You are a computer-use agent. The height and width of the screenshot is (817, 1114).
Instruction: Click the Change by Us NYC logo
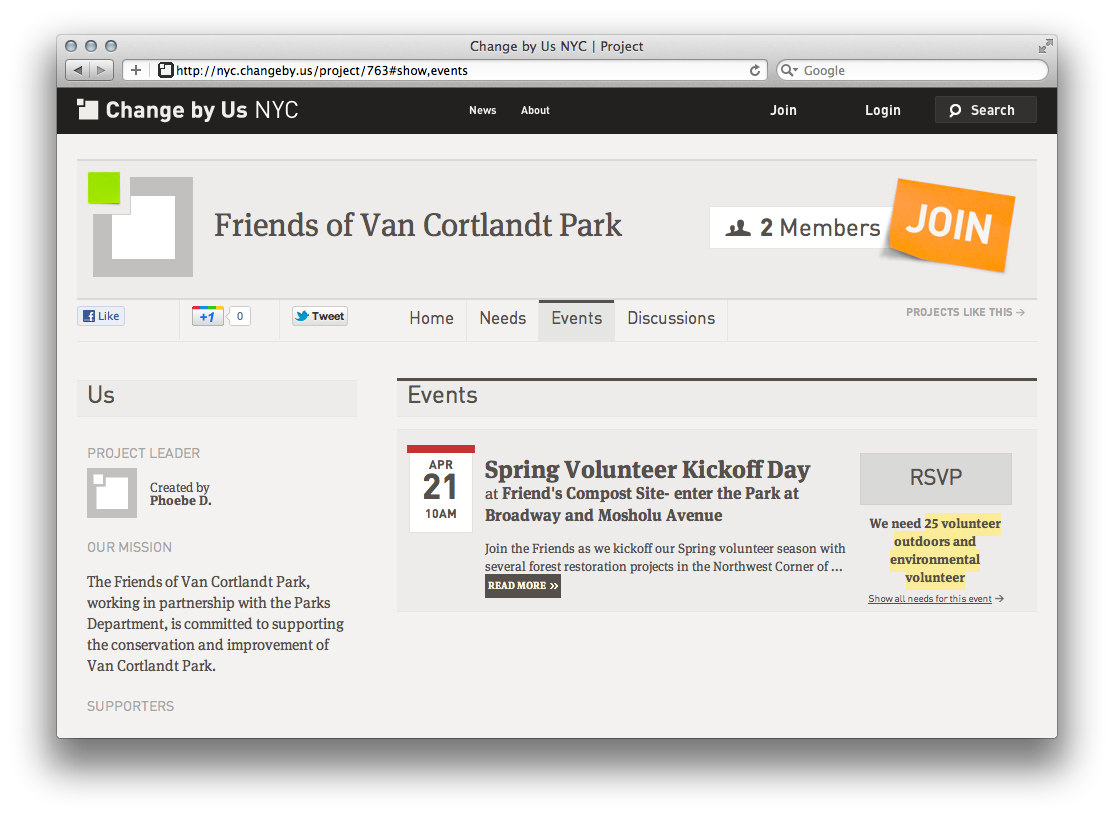click(x=188, y=110)
